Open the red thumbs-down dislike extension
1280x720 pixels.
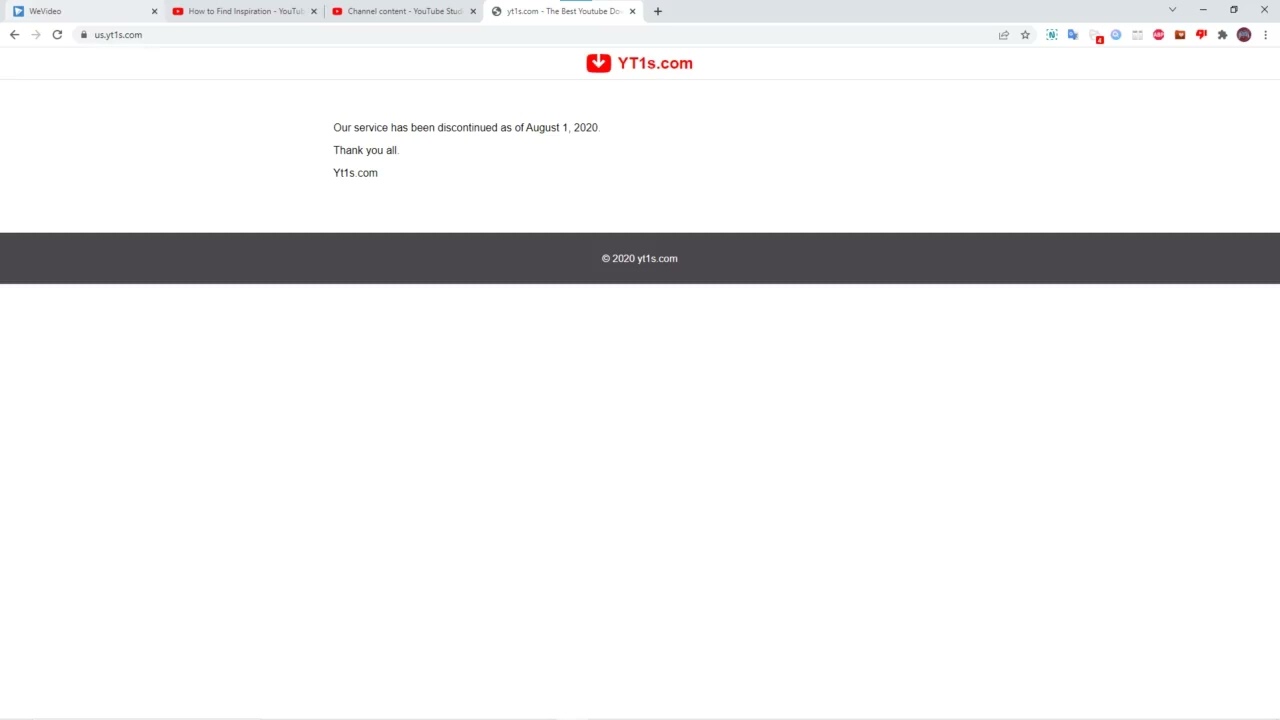(x=1201, y=35)
